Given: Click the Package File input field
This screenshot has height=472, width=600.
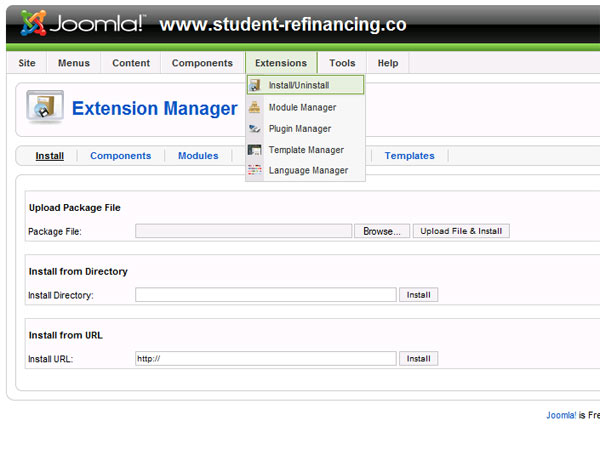Looking at the screenshot, I should click(244, 231).
